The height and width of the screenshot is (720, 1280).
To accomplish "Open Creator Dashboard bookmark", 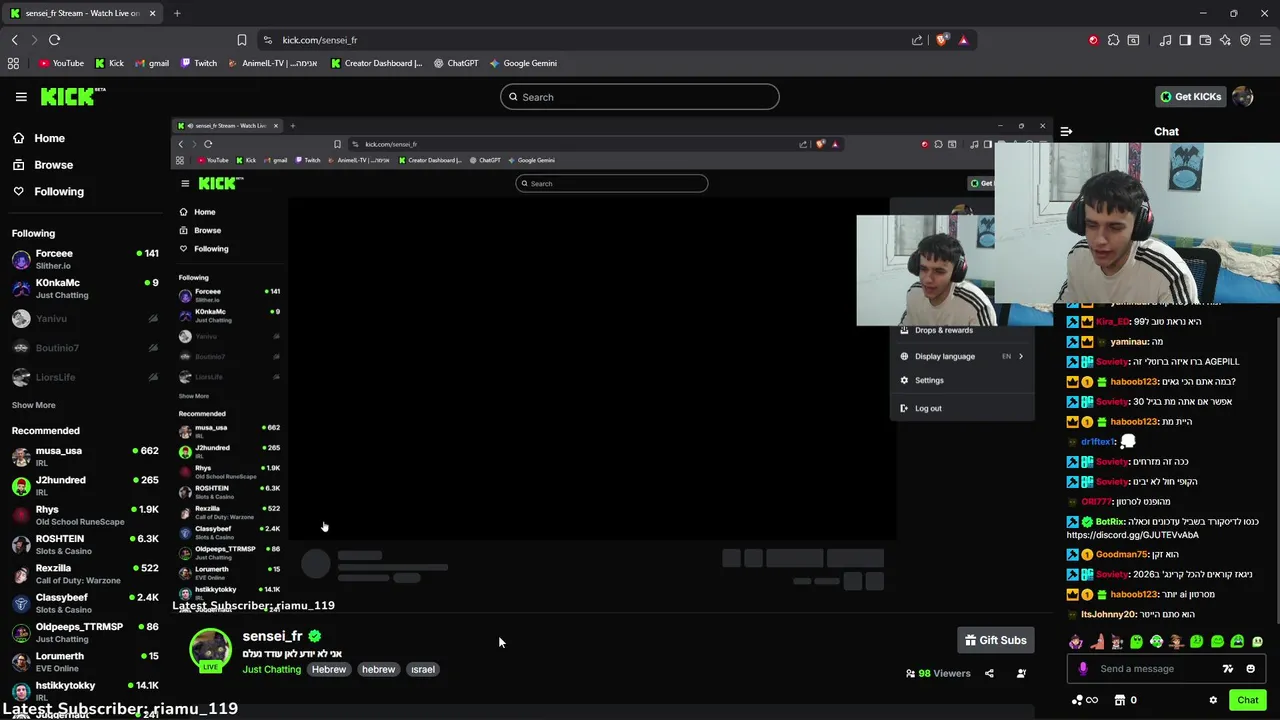I will (376, 63).
